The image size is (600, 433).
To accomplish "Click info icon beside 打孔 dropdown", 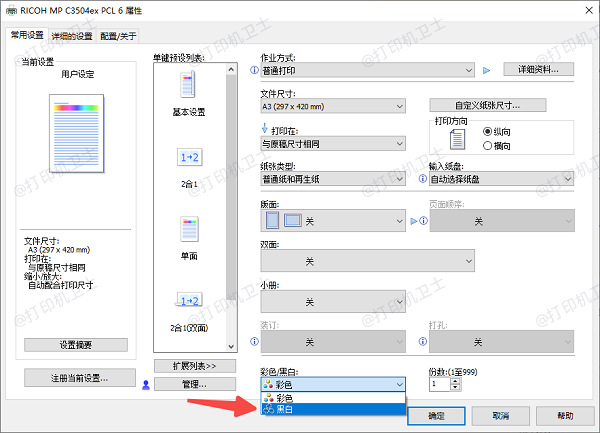I will [x=422, y=341].
